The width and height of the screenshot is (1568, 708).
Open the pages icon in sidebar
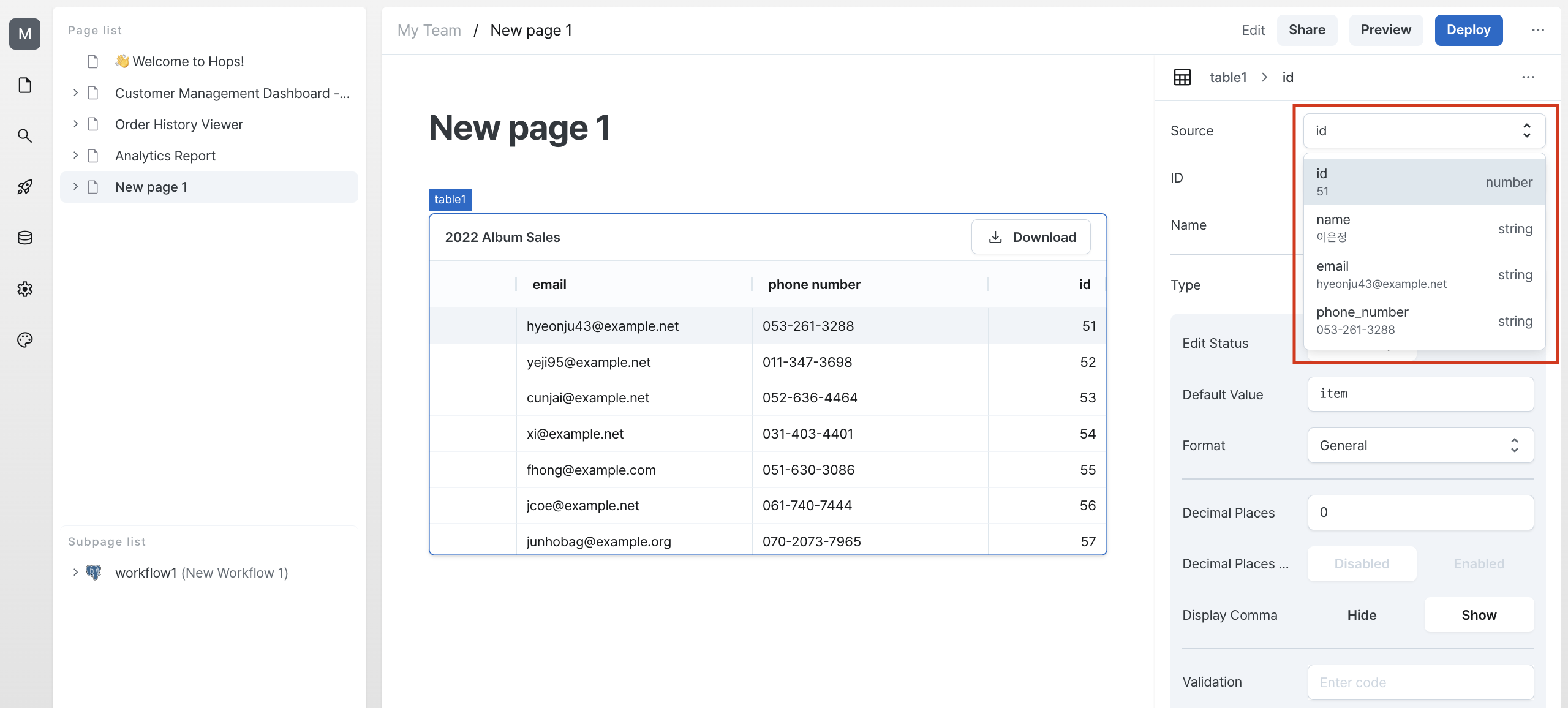coord(24,85)
